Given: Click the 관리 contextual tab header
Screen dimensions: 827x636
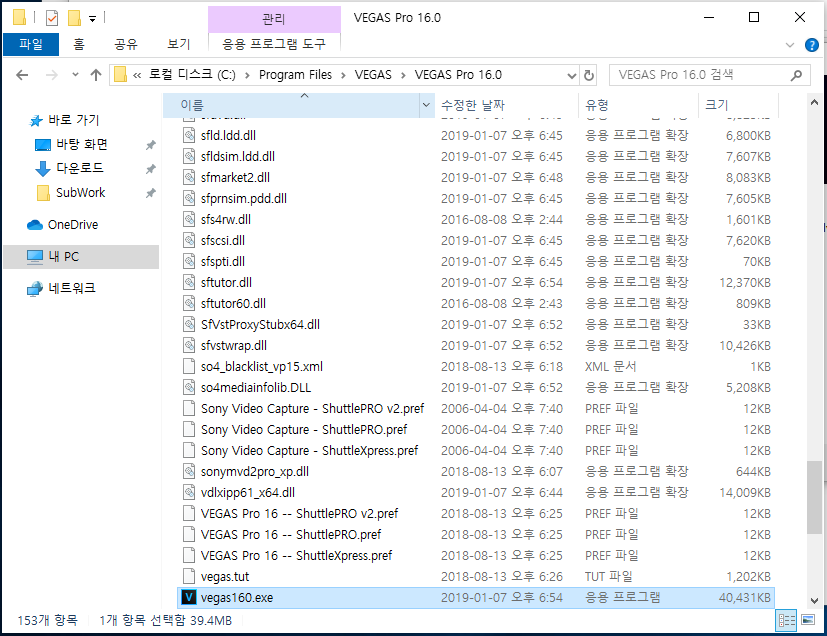Looking at the screenshot, I should 274,20.
